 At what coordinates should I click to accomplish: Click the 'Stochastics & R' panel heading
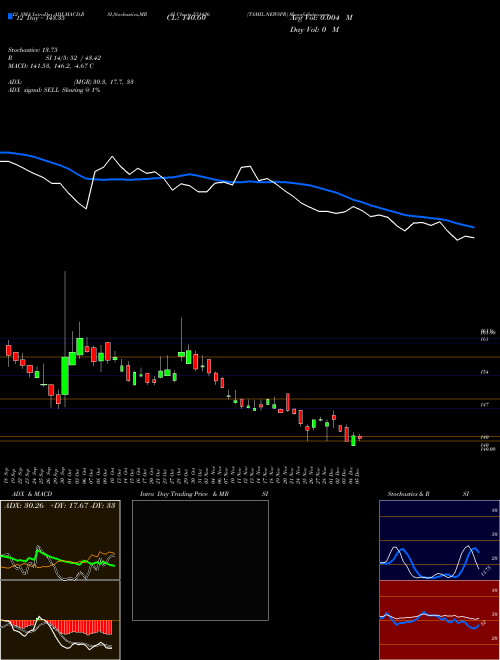point(409,494)
